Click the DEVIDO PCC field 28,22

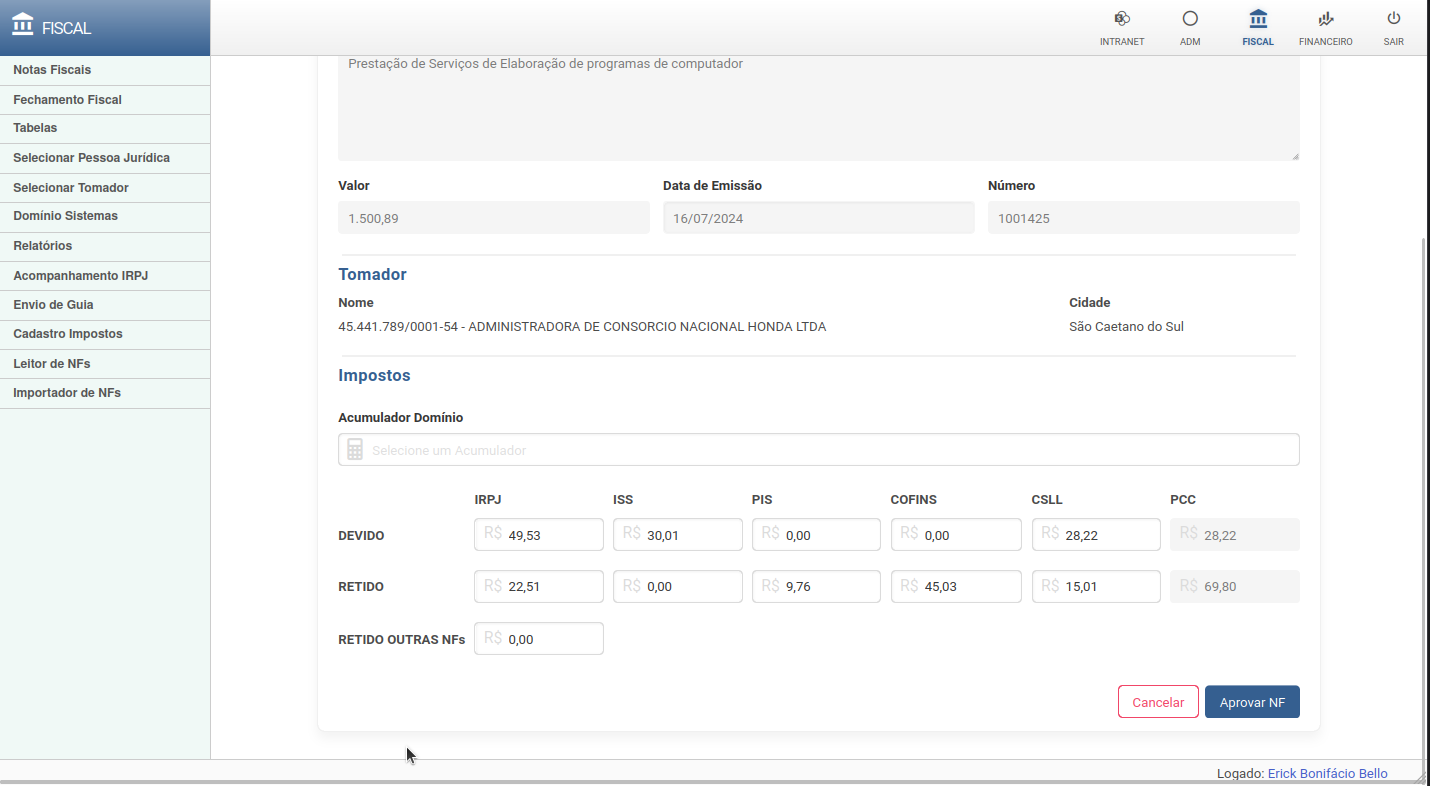tap(1235, 535)
